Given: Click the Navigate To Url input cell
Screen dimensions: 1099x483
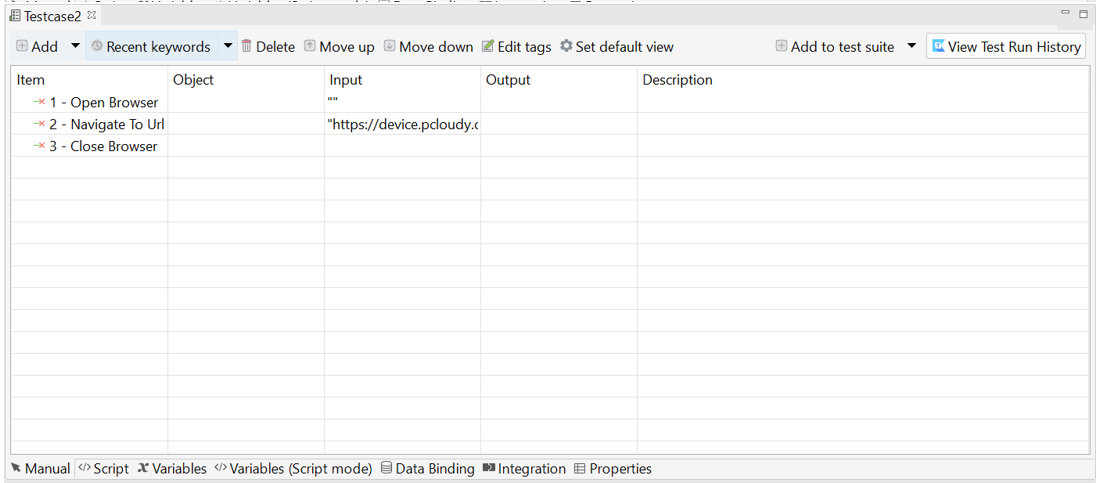Looking at the screenshot, I should [402, 124].
